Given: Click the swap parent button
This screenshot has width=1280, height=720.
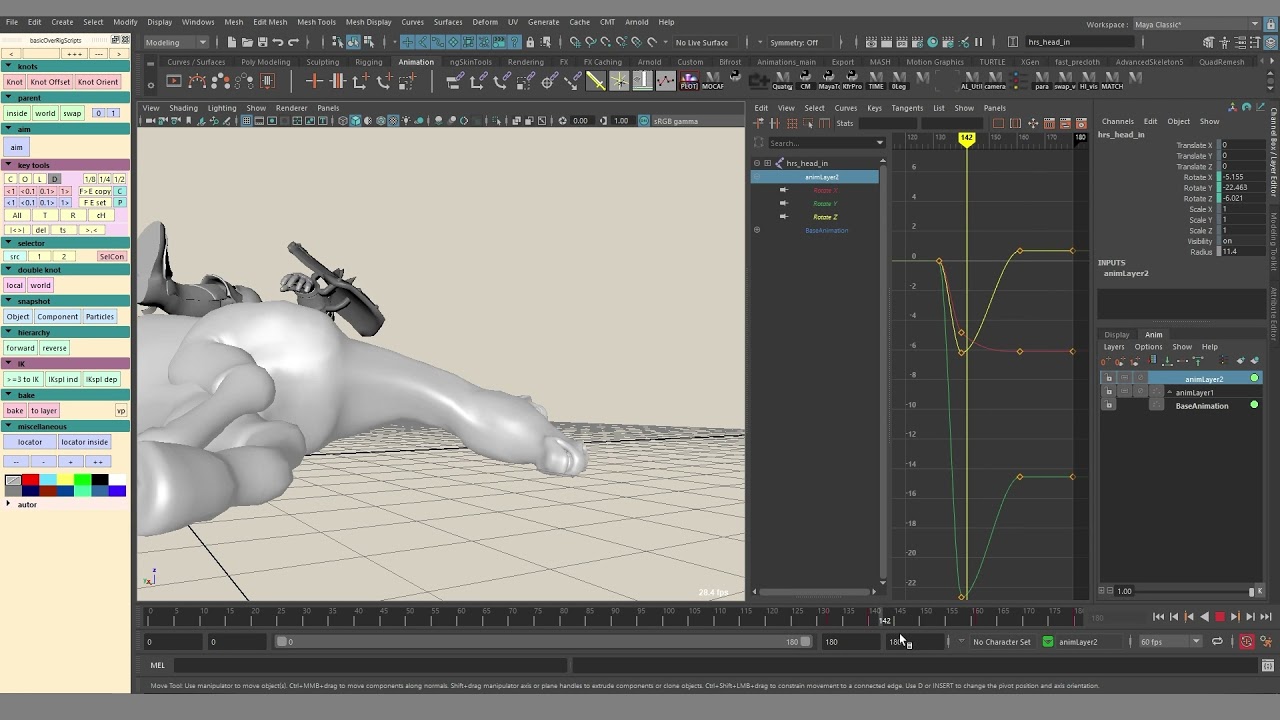Looking at the screenshot, I should 72,113.
